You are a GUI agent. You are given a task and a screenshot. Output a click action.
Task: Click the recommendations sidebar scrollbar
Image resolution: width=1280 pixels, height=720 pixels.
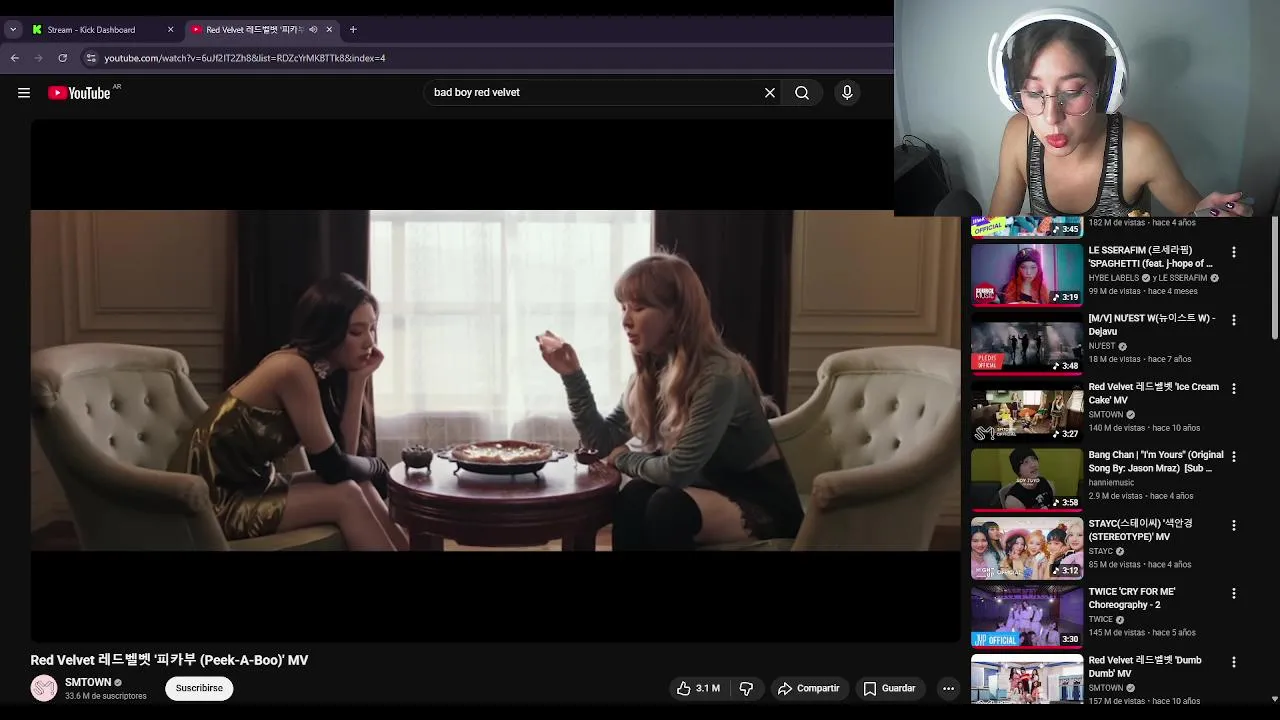[1274, 280]
